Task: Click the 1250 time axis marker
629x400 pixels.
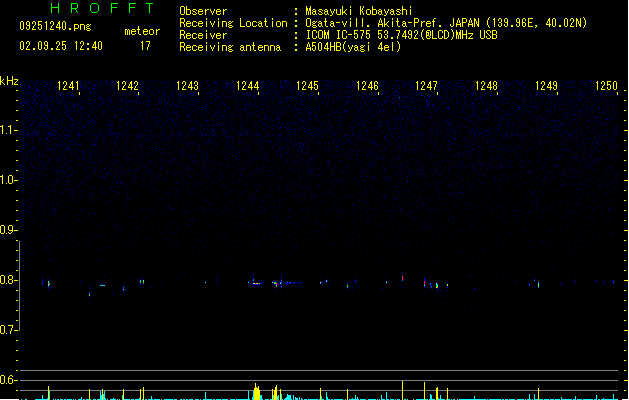Action: [606, 86]
